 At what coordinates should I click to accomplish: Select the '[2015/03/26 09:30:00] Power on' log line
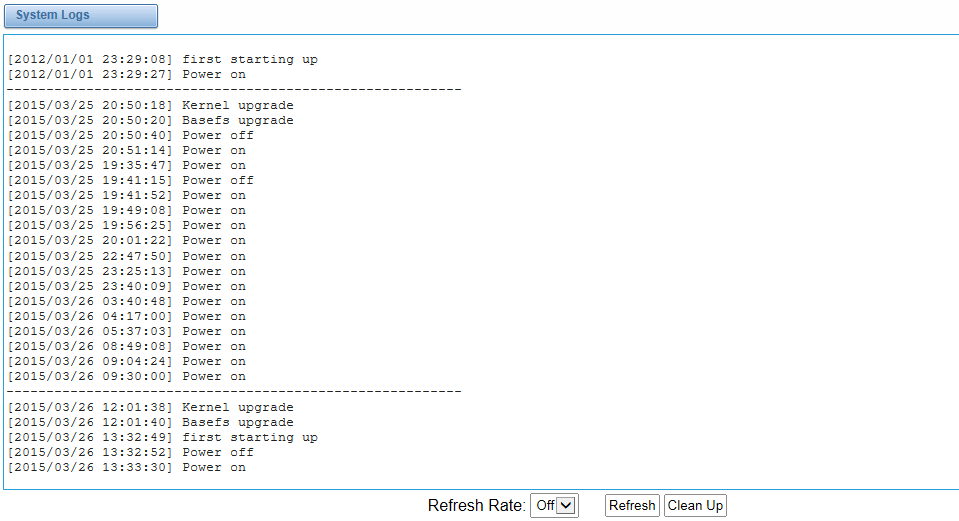tap(127, 377)
